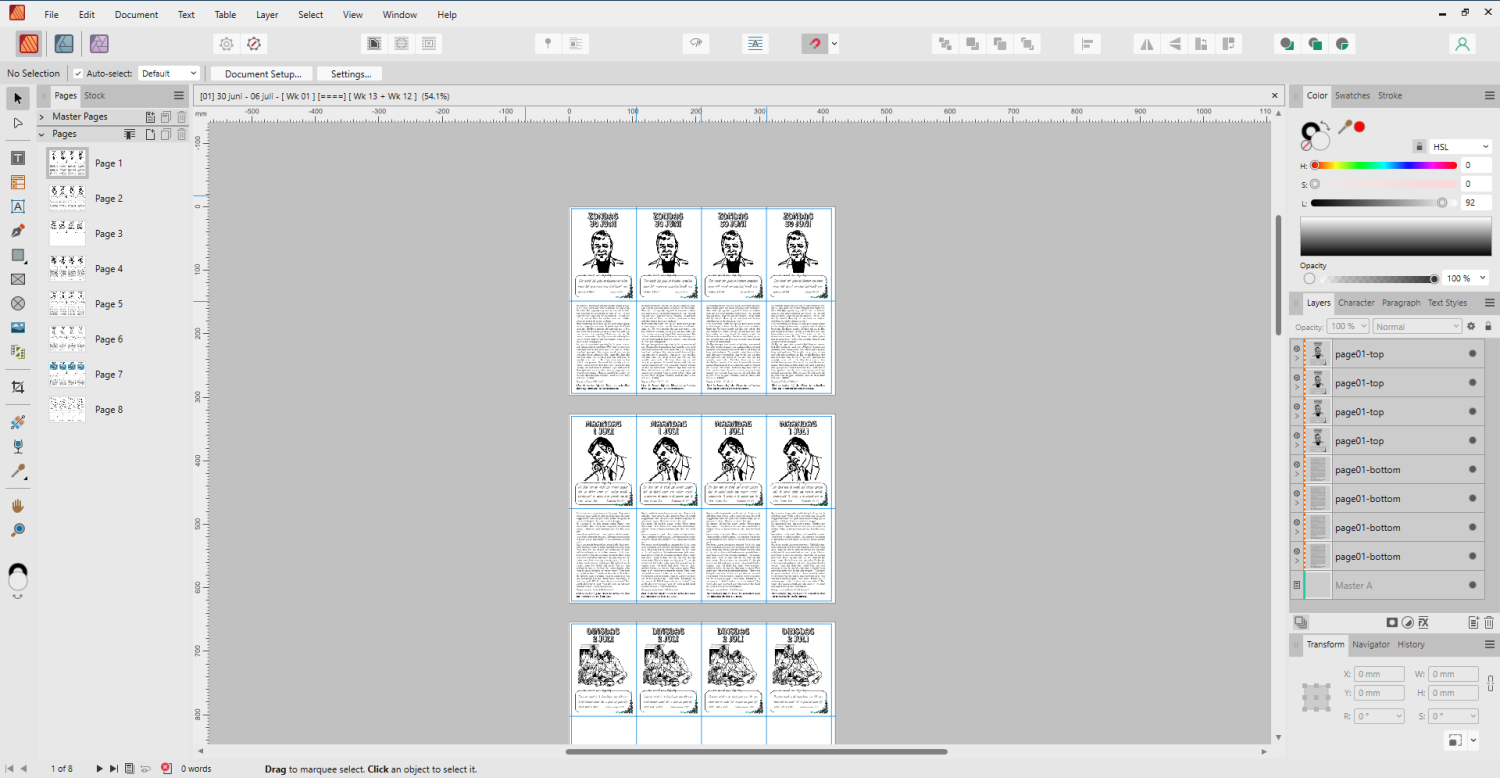Click the Document Setup button
1500x778 pixels.
(x=262, y=74)
